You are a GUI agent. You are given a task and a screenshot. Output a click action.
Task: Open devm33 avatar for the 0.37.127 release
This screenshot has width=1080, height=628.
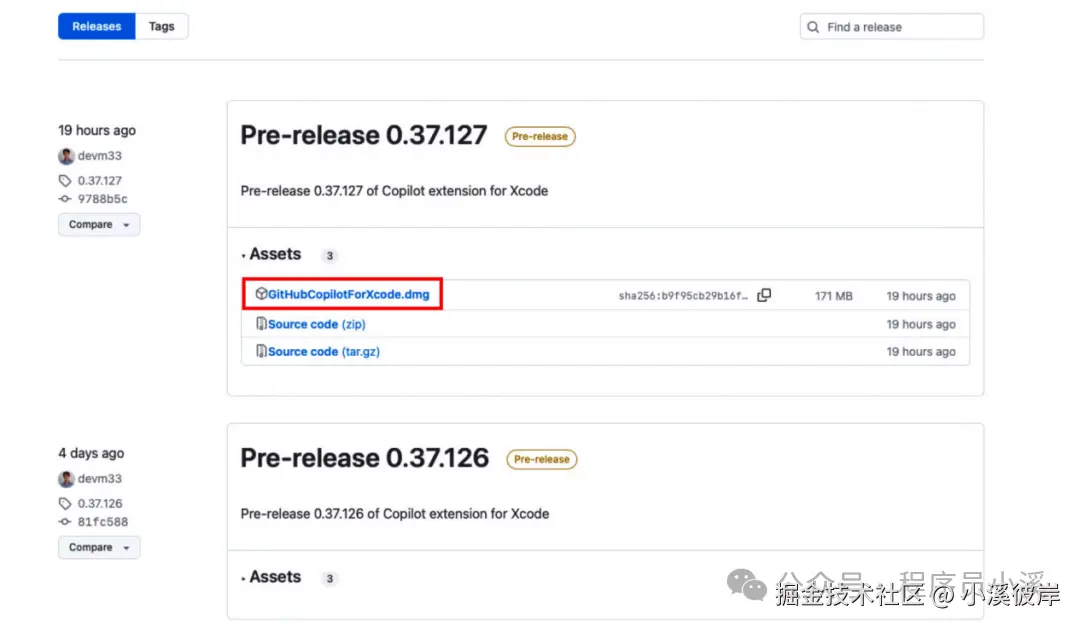coord(66,156)
